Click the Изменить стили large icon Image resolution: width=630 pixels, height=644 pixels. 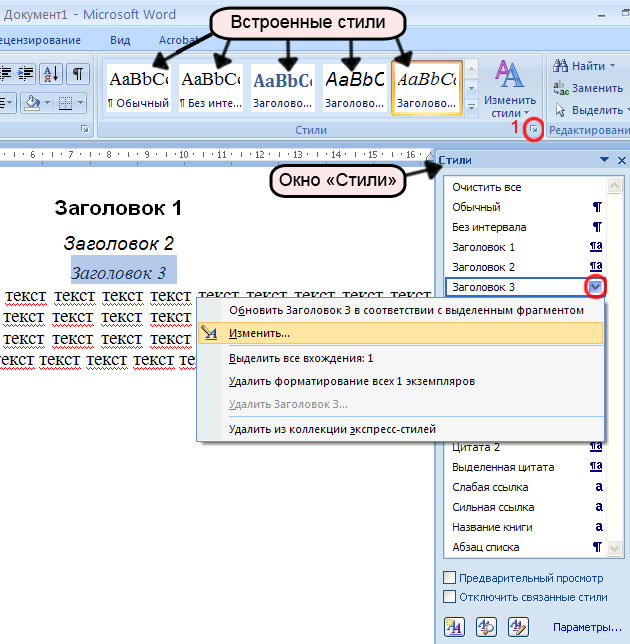[x=509, y=85]
